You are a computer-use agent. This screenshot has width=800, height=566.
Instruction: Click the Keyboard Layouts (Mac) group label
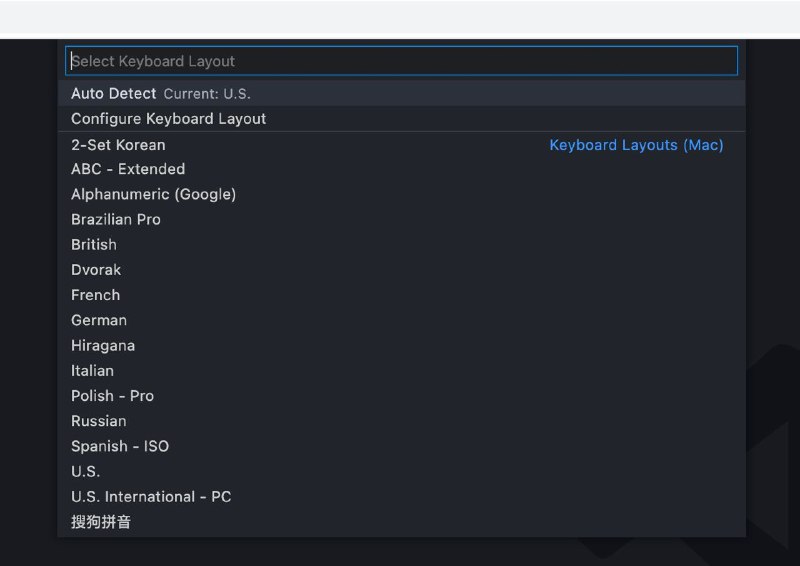[636, 145]
